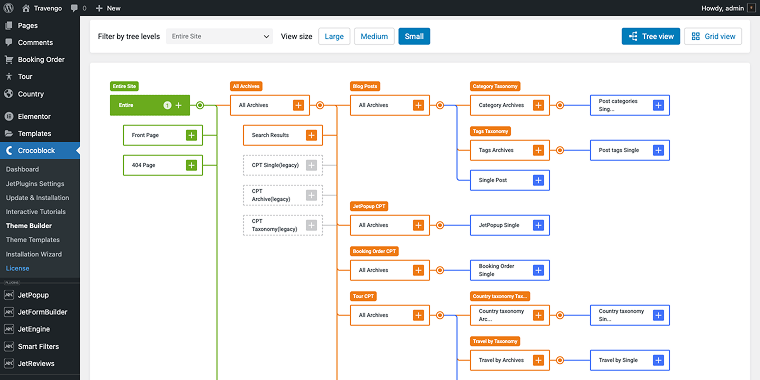The height and width of the screenshot is (380, 760).
Task: Add template to Booking Order Single node
Action: [538, 270]
